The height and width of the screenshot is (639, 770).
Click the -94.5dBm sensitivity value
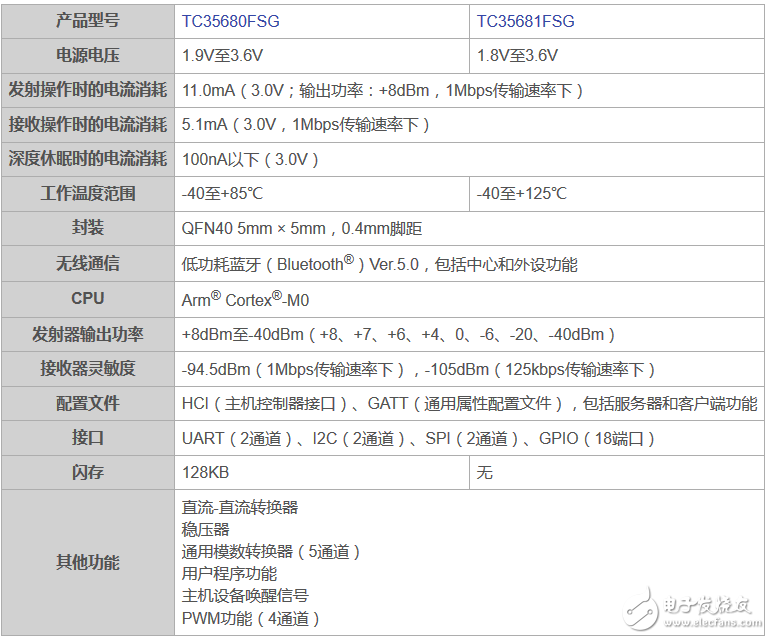tap(418, 369)
